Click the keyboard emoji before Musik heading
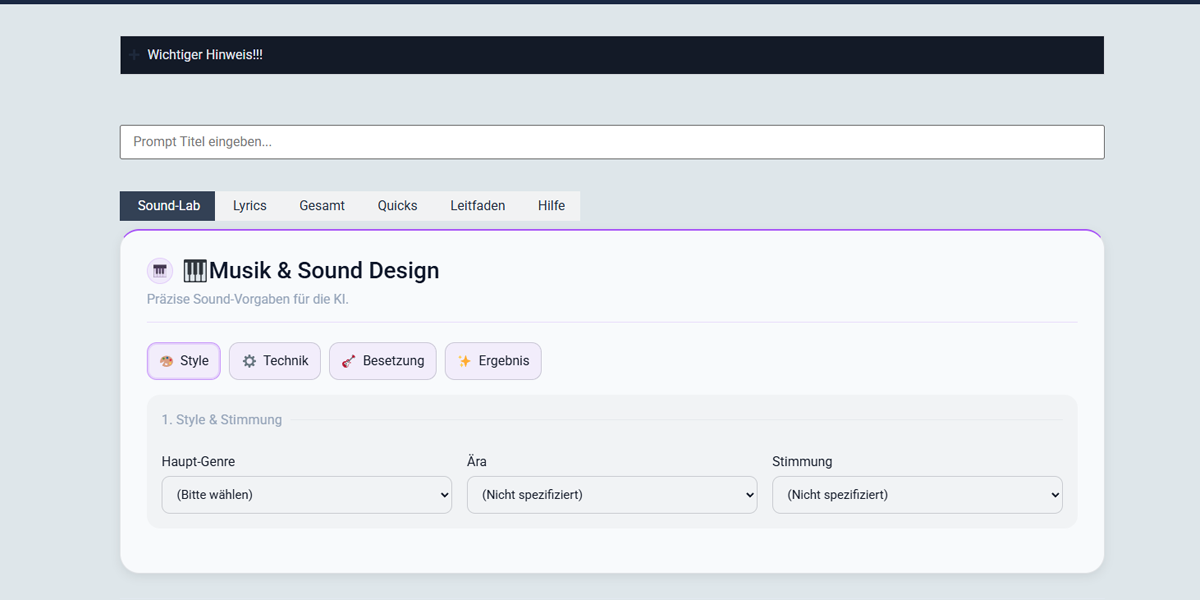Image resolution: width=1200 pixels, height=600 pixels. click(195, 271)
